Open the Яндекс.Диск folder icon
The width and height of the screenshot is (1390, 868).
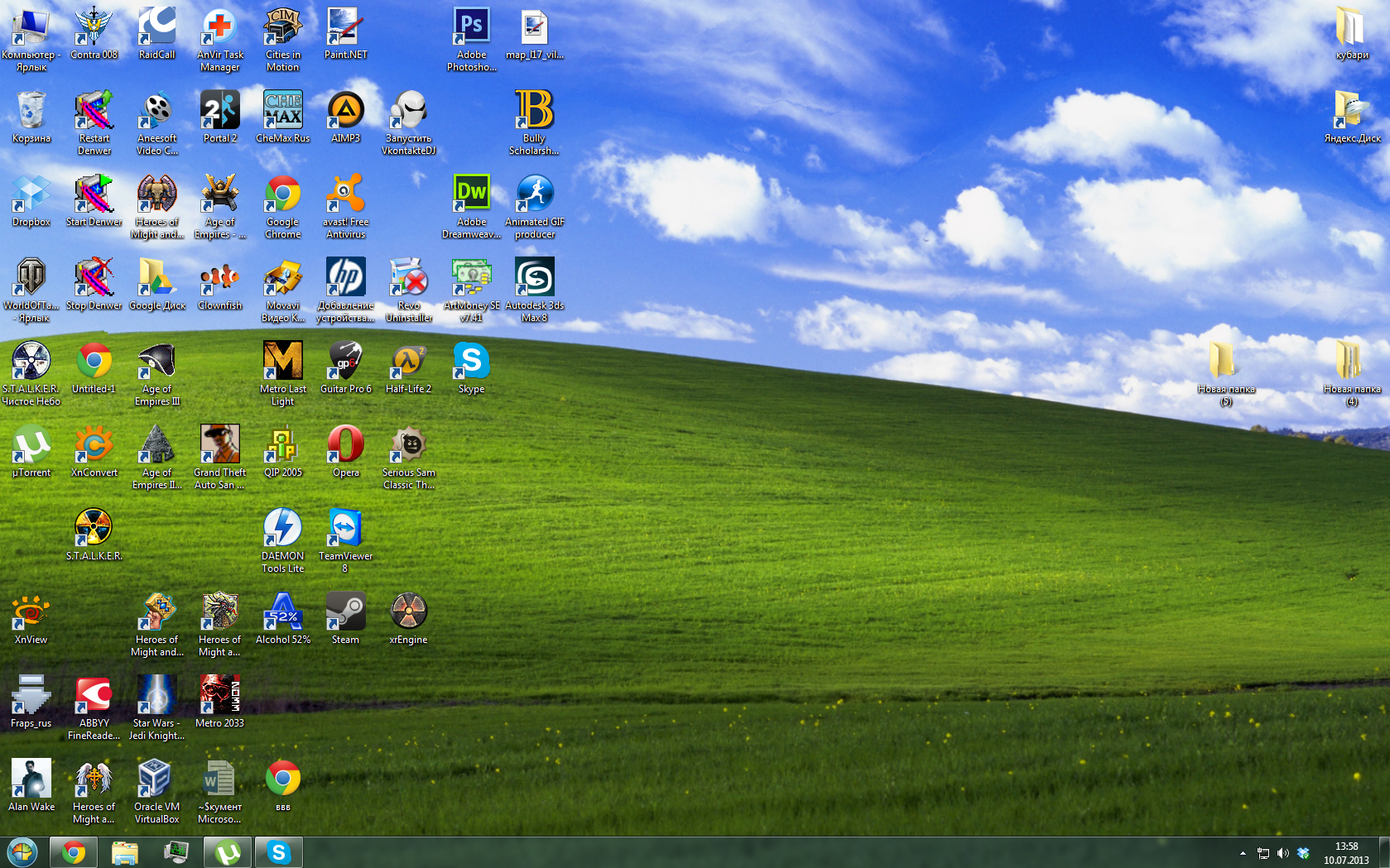(1352, 117)
